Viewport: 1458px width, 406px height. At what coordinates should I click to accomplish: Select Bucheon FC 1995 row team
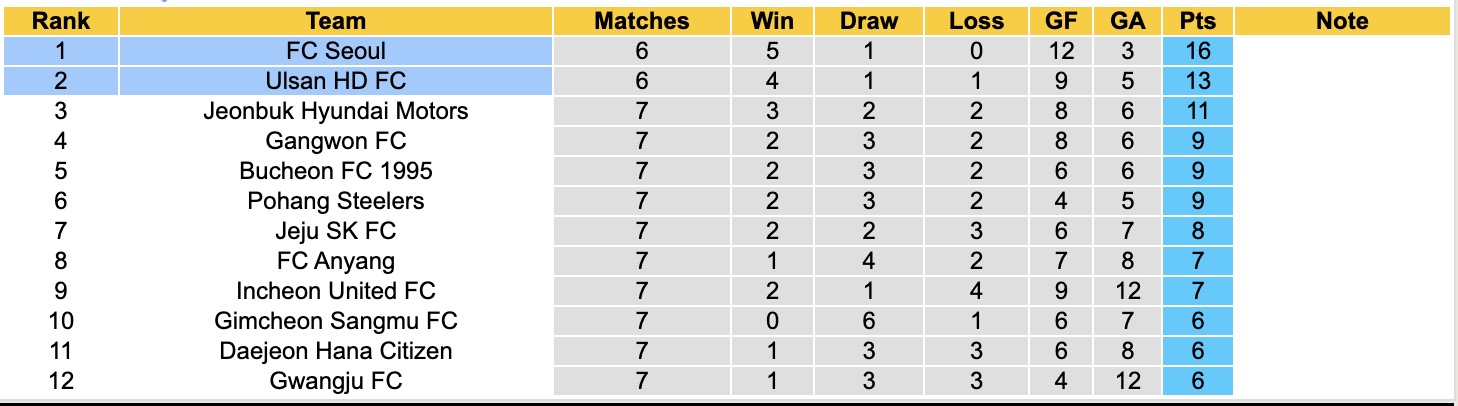(335, 171)
